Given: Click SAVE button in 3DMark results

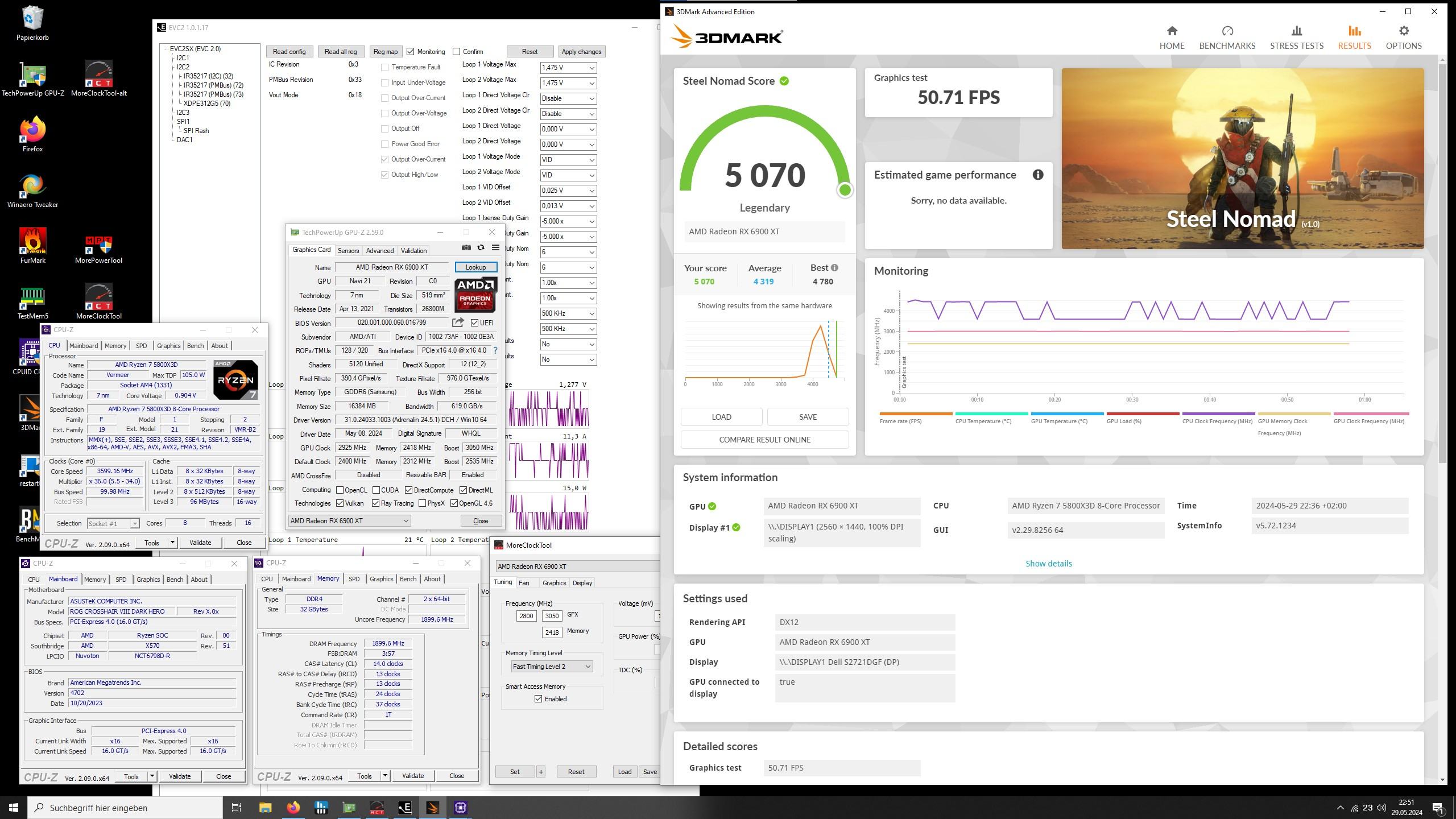Looking at the screenshot, I should tap(808, 417).
